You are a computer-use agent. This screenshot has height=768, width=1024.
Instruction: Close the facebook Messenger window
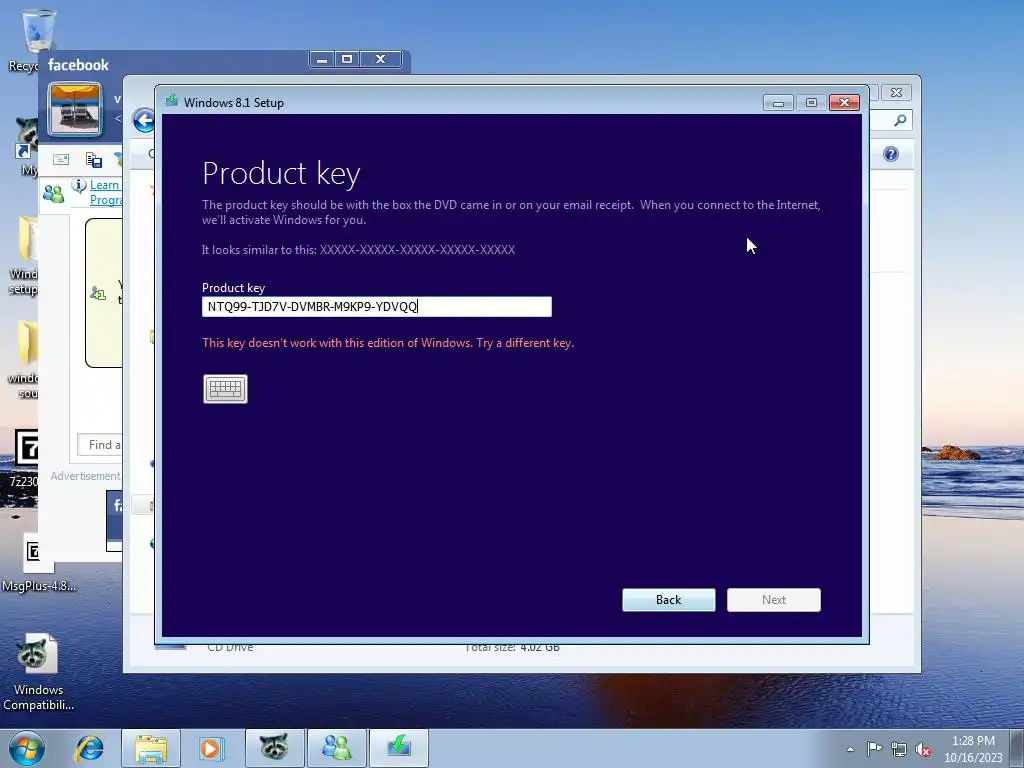point(381,59)
